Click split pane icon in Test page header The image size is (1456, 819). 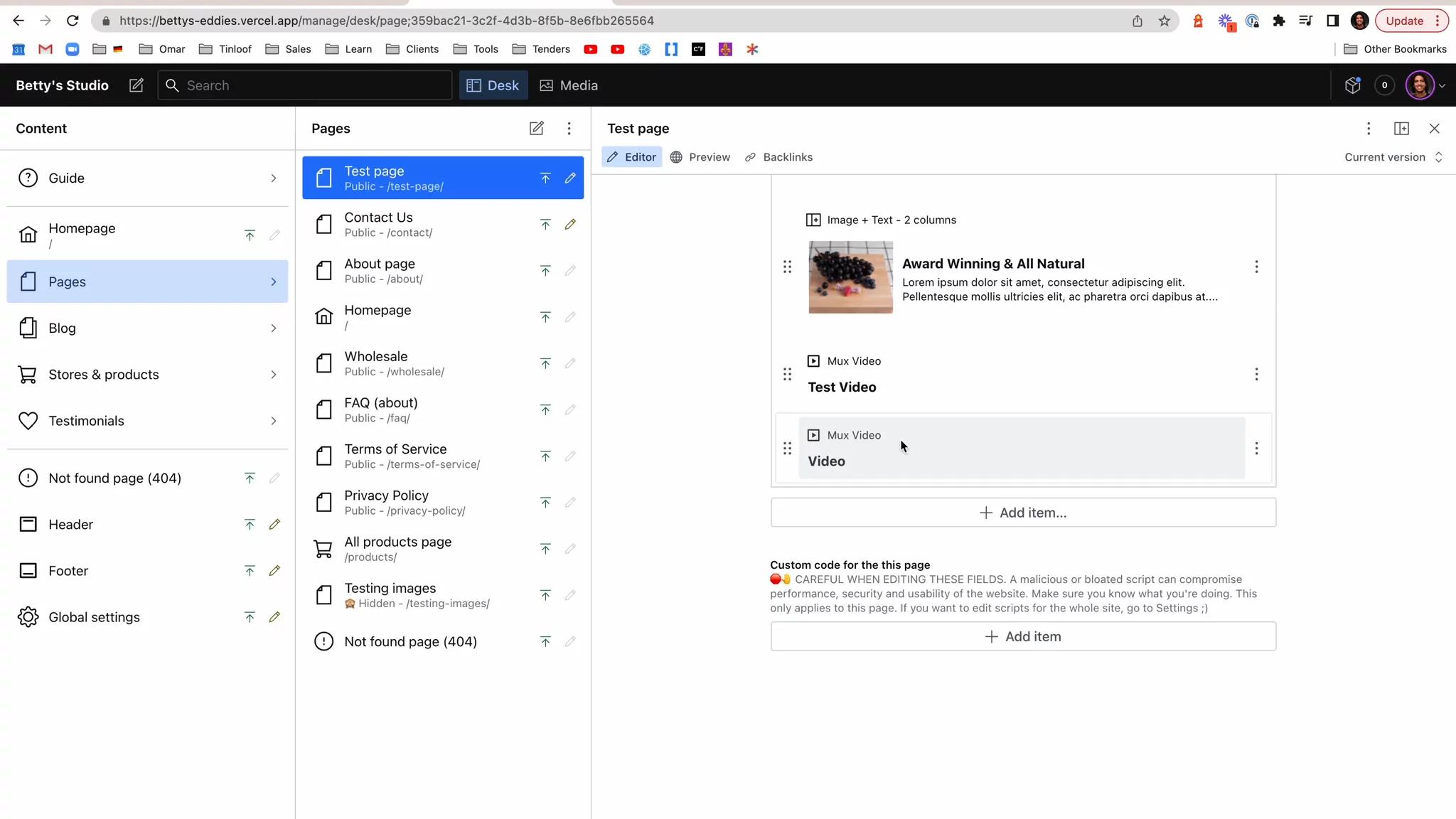point(1401,128)
